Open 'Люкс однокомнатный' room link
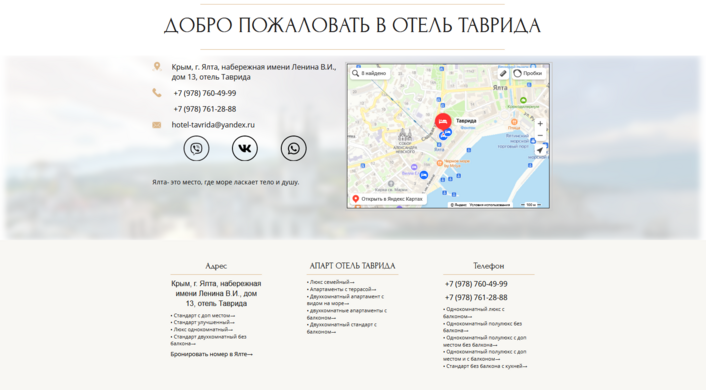This screenshot has height=390, width=706. (x=202, y=329)
